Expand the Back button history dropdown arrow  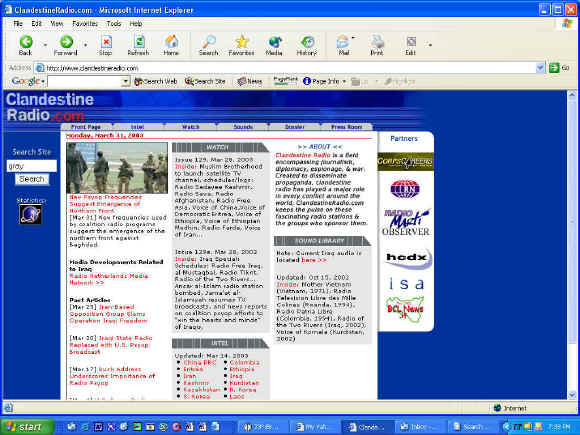click(45, 45)
